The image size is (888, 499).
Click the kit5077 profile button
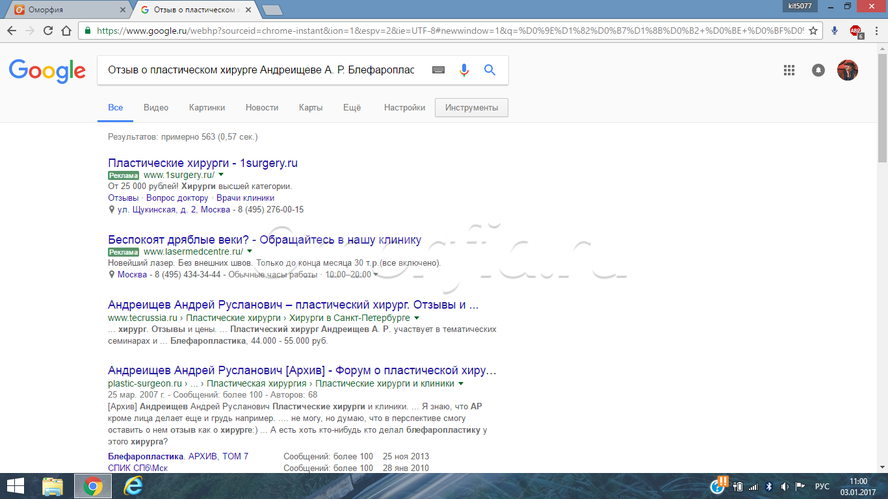point(800,6)
